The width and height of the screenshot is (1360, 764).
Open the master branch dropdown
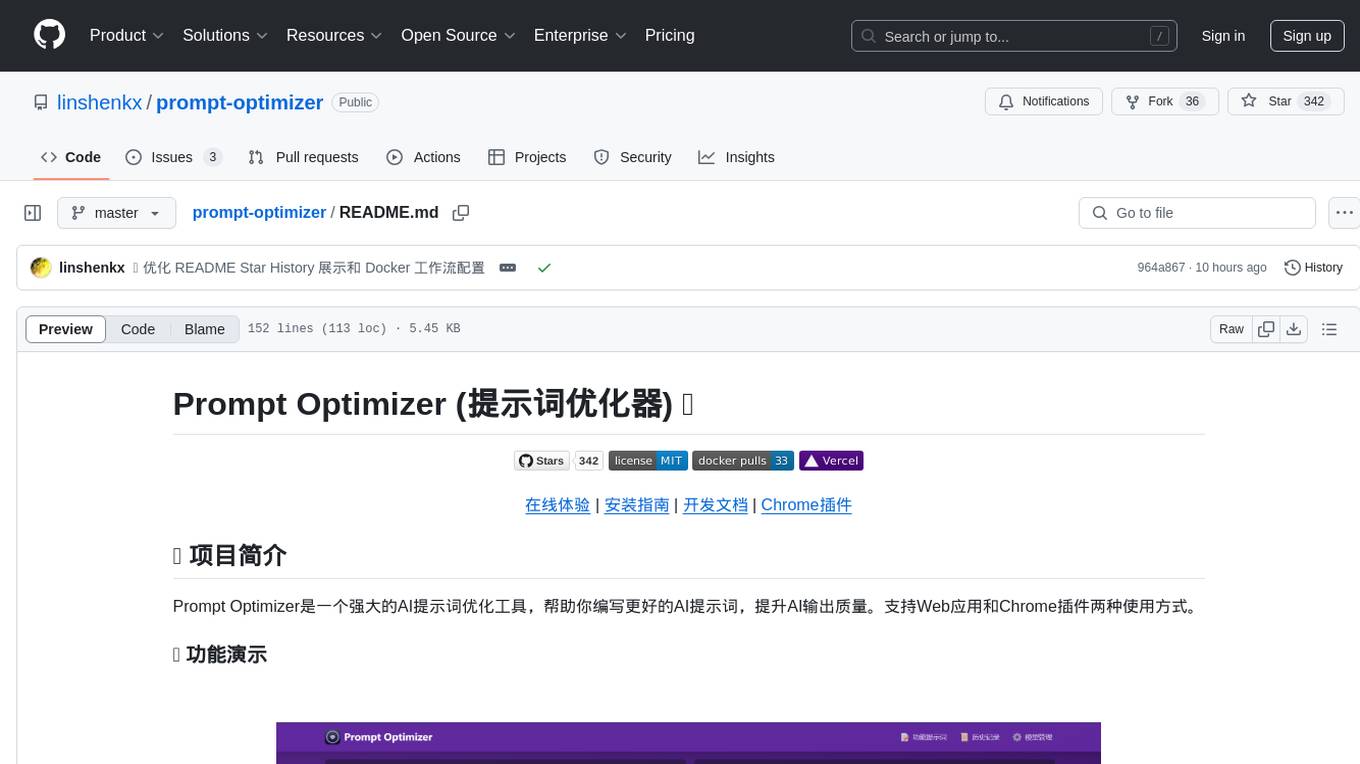click(x=116, y=213)
